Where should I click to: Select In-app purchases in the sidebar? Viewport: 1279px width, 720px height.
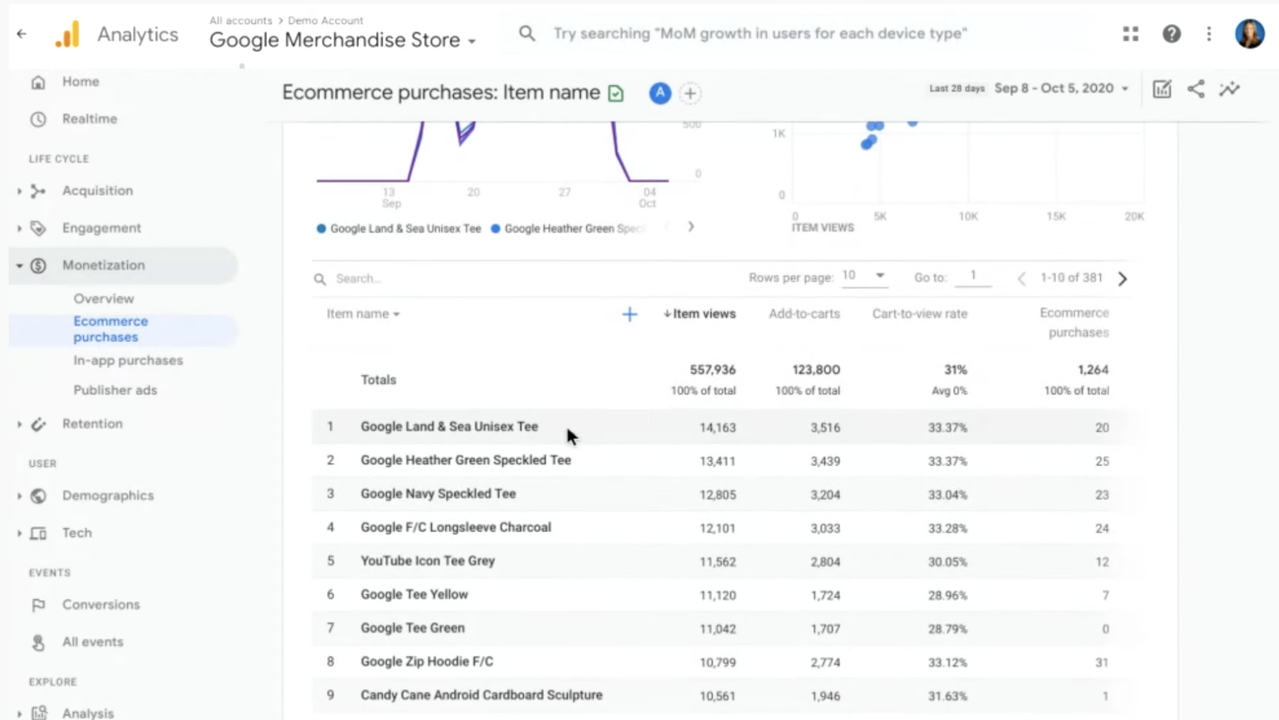tap(128, 360)
